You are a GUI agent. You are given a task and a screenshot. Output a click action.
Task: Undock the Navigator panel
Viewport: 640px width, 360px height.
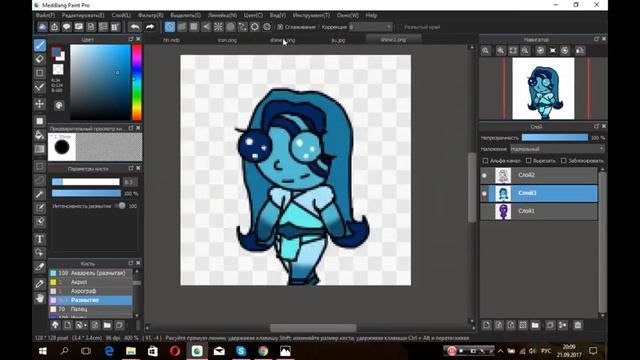596,39
